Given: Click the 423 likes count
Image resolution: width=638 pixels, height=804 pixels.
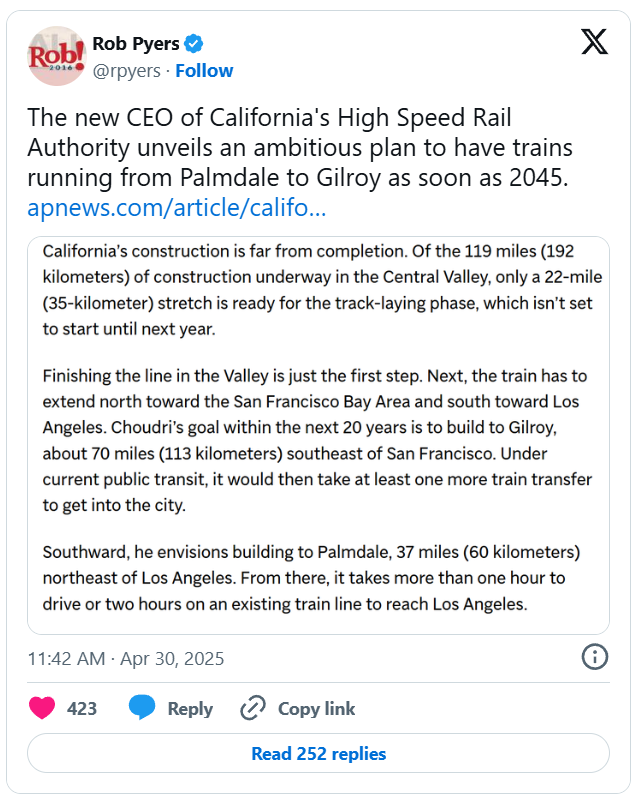Looking at the screenshot, I should point(82,708).
